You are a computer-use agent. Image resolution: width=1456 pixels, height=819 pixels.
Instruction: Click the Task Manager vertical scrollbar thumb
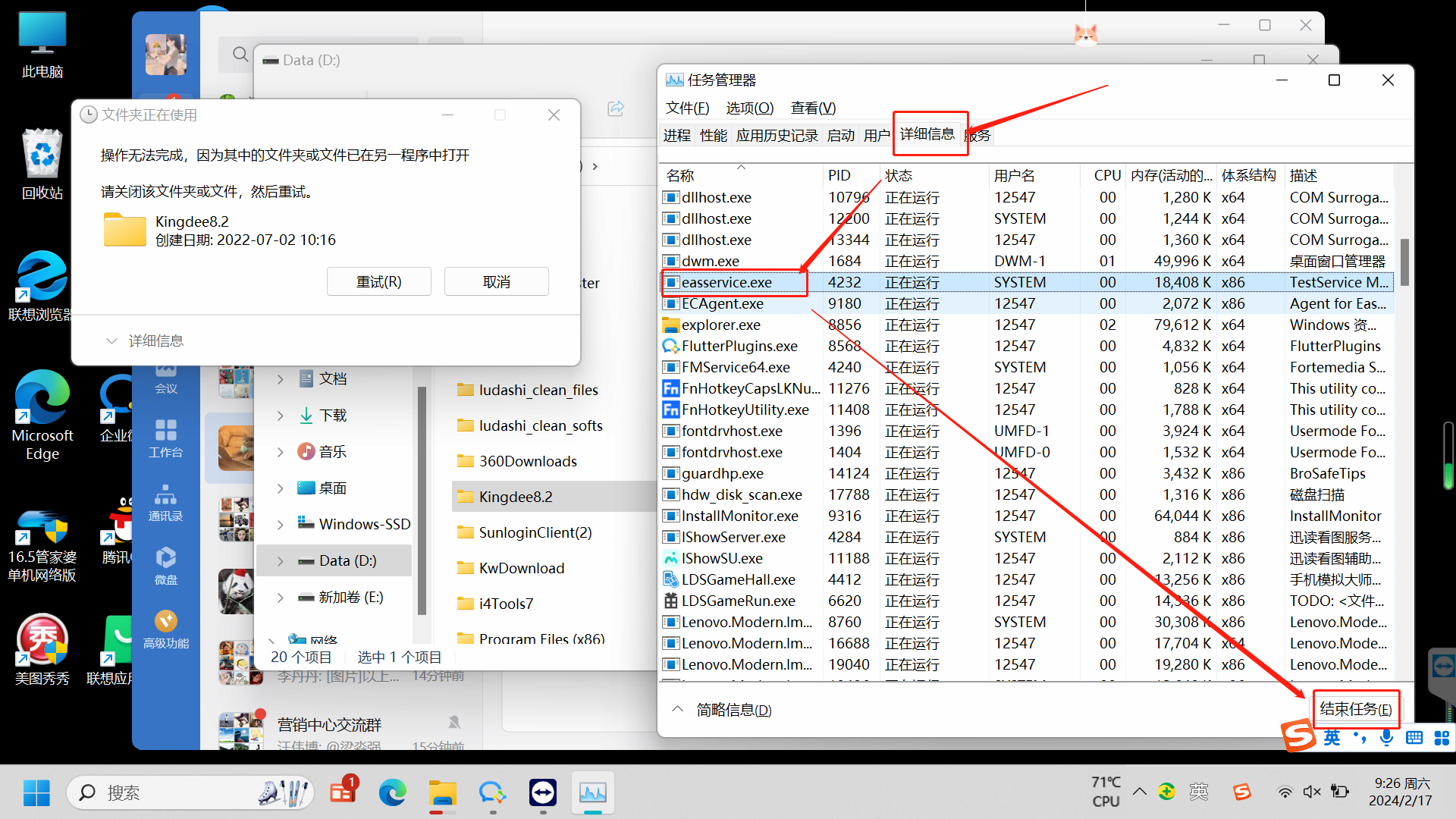[1404, 262]
